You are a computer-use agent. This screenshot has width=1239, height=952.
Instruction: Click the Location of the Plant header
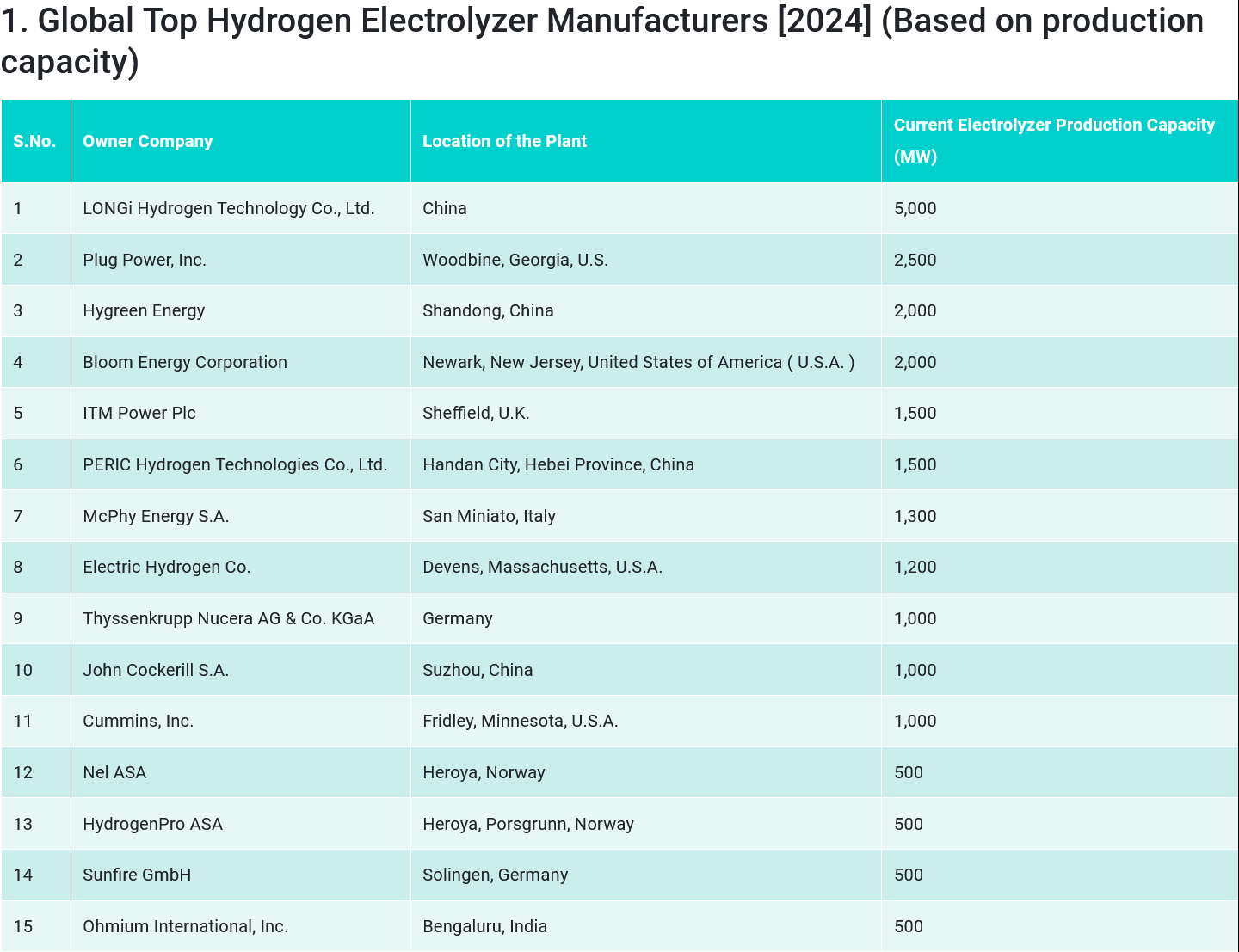[x=504, y=141]
